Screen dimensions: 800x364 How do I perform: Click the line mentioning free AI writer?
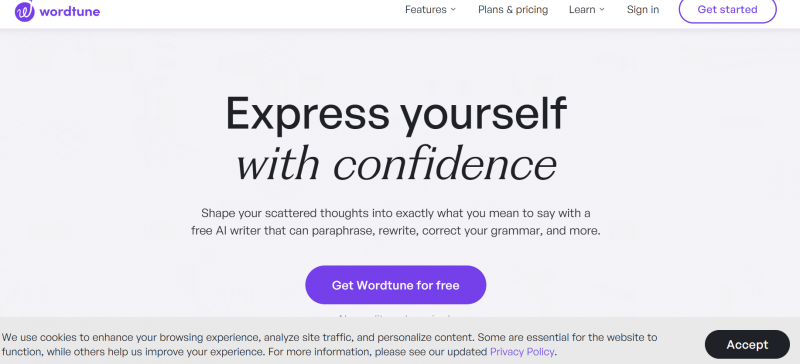pos(396,231)
